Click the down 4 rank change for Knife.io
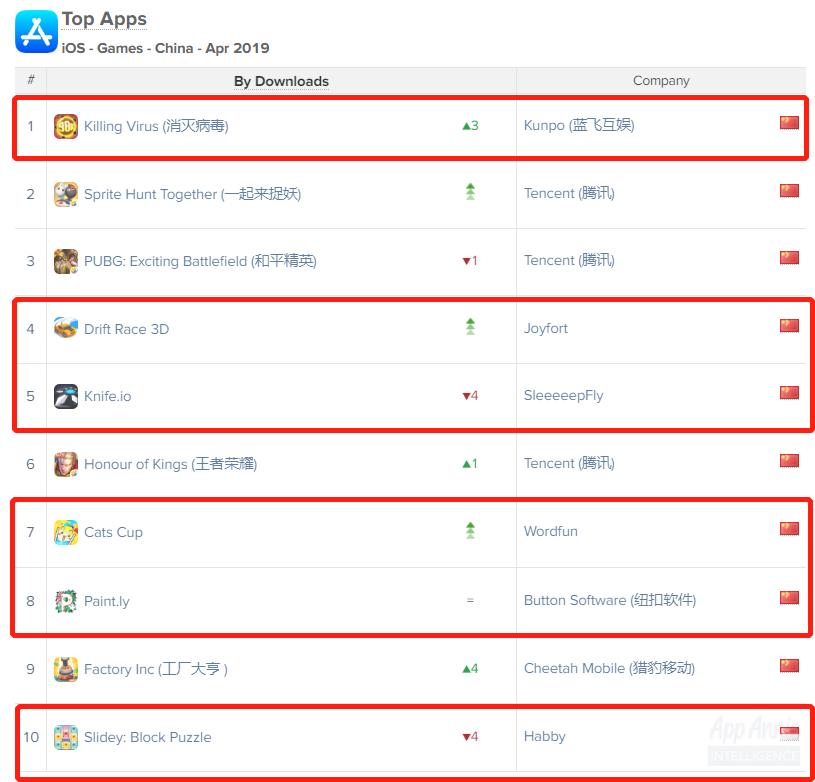The height and width of the screenshot is (782, 815). click(470, 396)
